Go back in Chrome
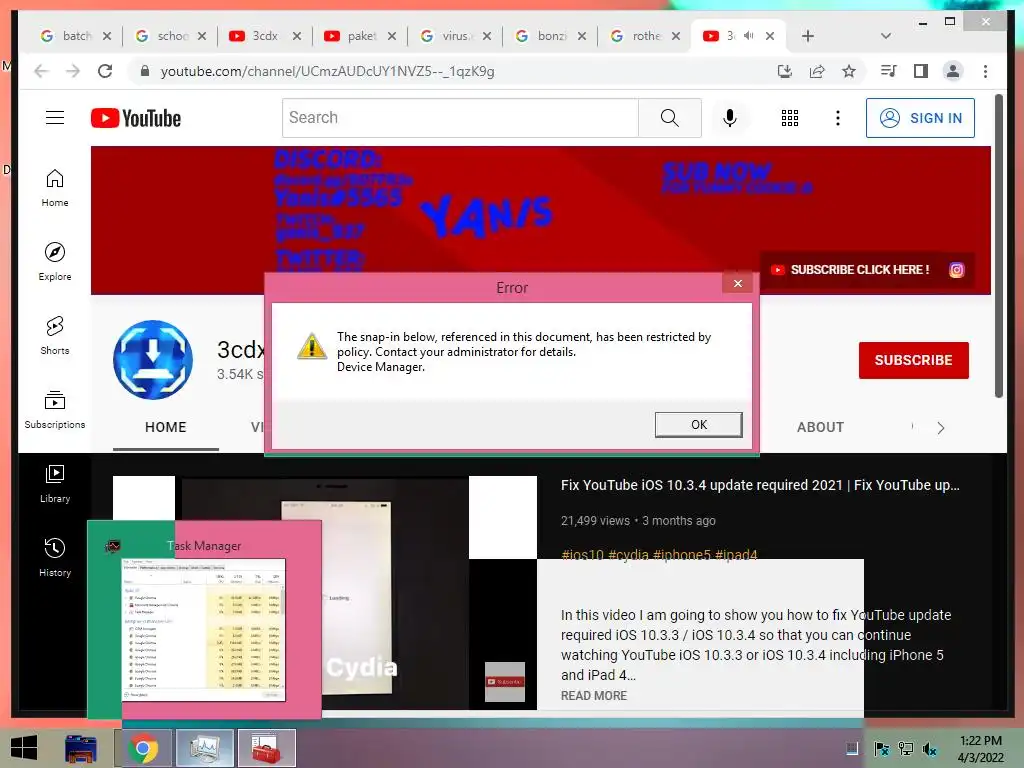1024x768 pixels. [x=41, y=71]
